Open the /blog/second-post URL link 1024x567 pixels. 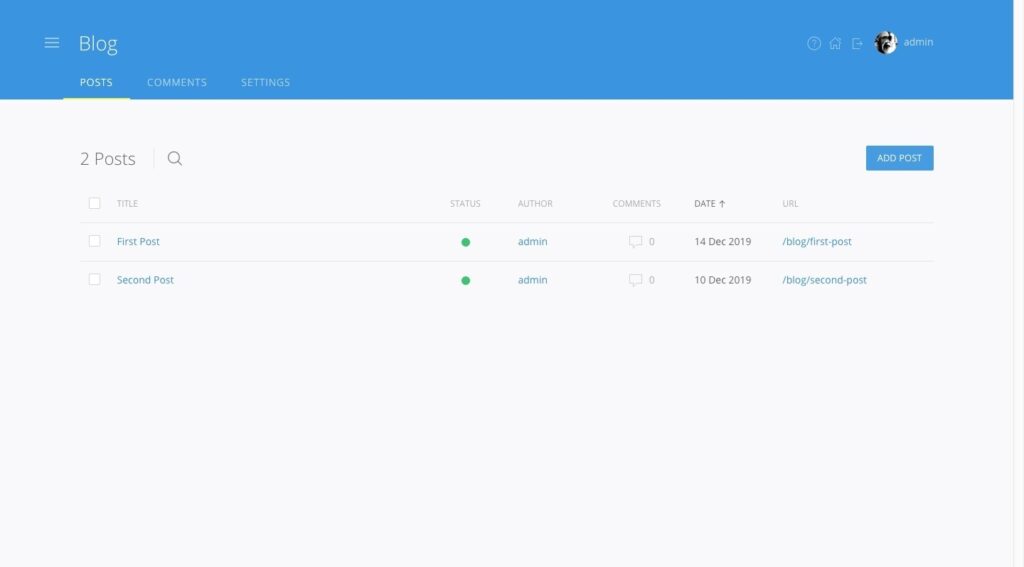(x=824, y=280)
